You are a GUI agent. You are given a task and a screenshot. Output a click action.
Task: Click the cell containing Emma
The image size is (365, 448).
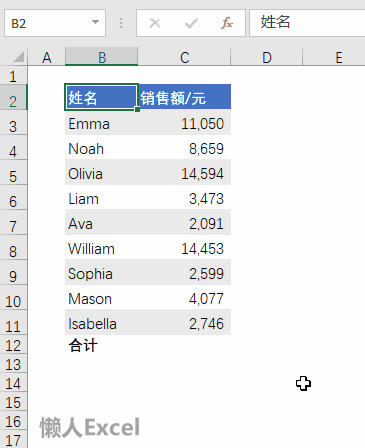point(101,122)
